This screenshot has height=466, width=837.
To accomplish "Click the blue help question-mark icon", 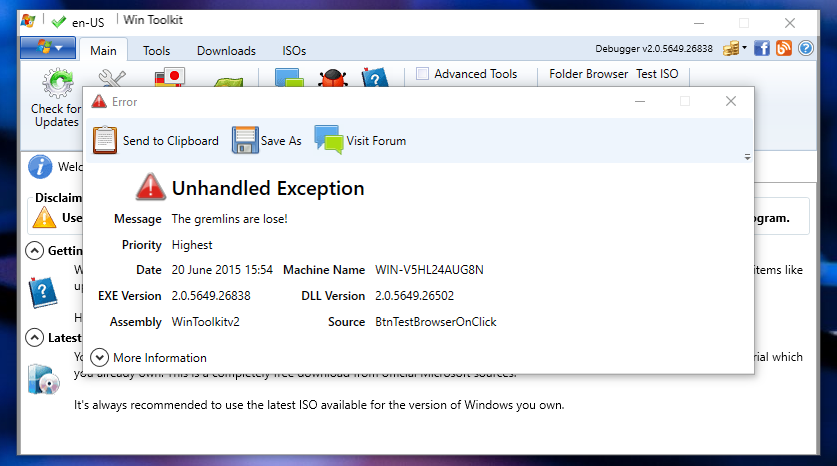I will pos(806,49).
